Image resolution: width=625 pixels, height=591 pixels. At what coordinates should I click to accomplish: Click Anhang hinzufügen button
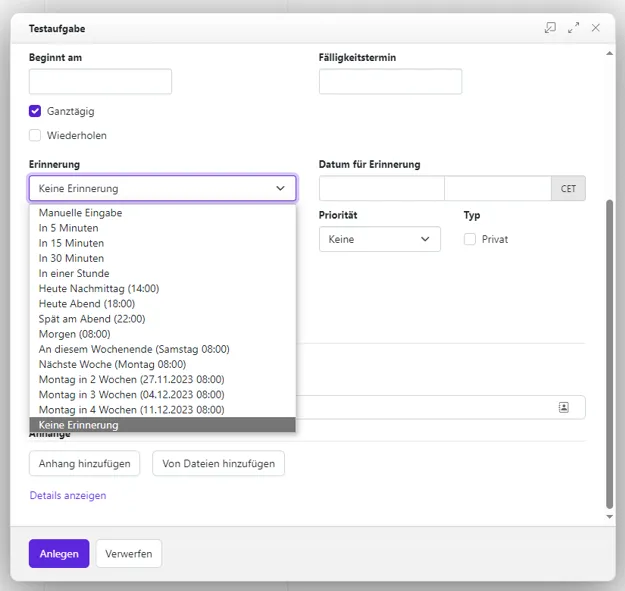pos(84,463)
